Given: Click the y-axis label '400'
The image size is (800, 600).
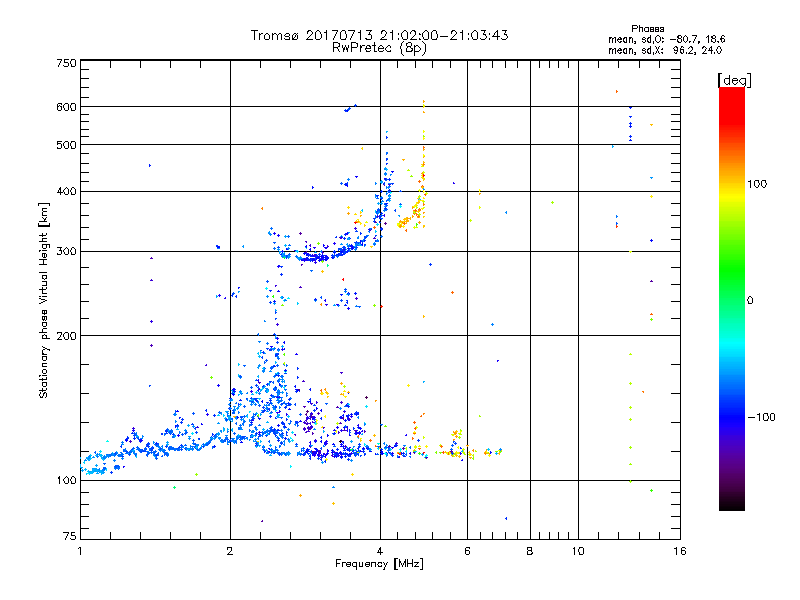Looking at the screenshot, I should (66, 192).
